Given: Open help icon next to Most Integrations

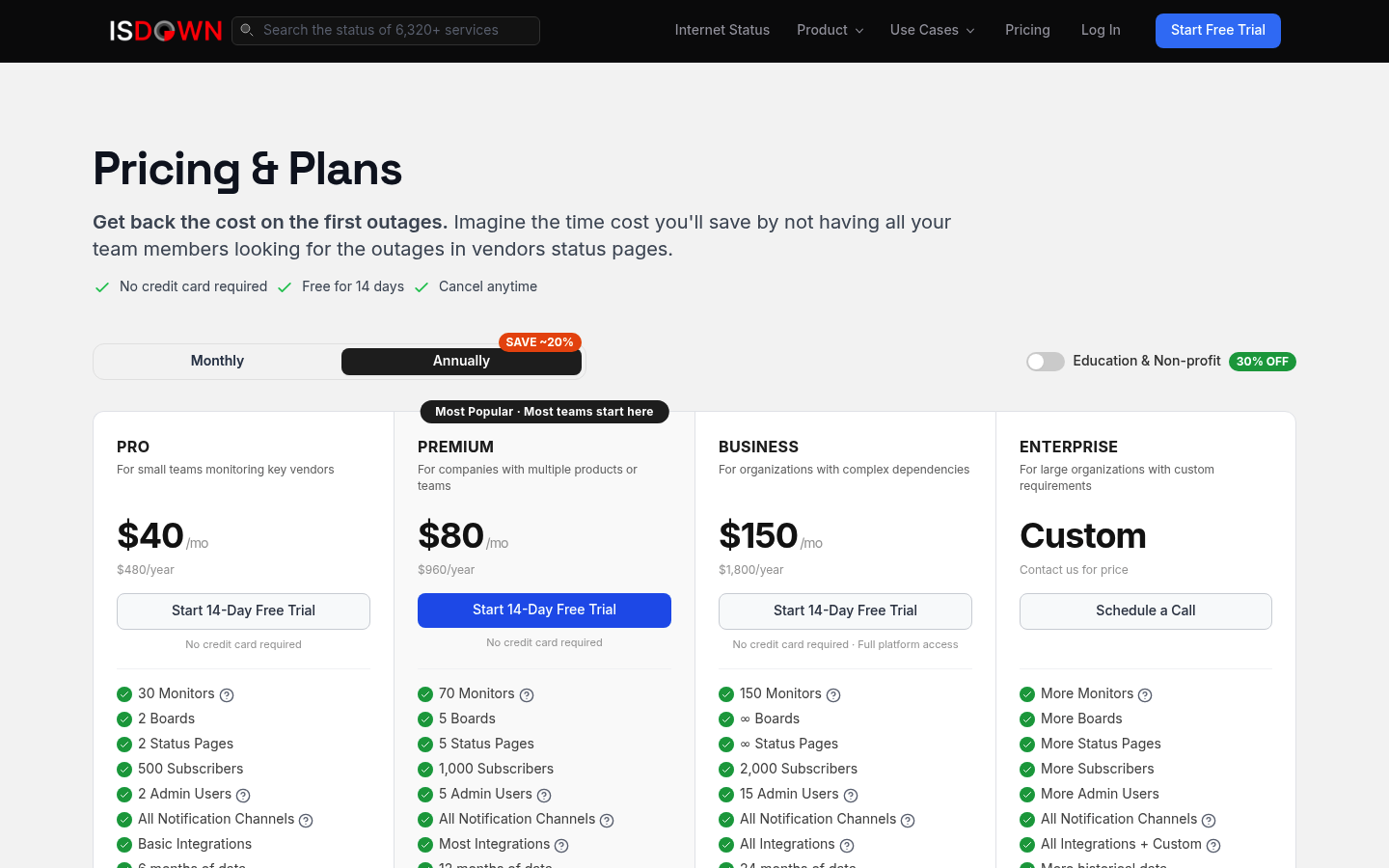Looking at the screenshot, I should [x=561, y=846].
